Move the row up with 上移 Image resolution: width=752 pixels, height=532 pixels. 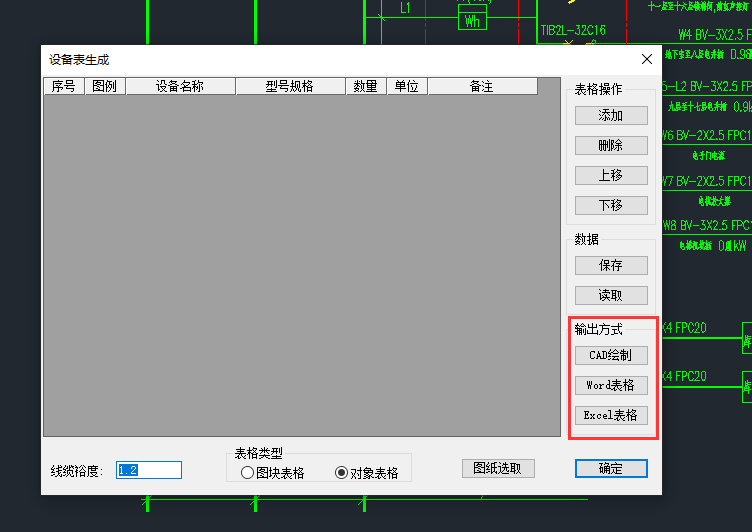coord(610,175)
